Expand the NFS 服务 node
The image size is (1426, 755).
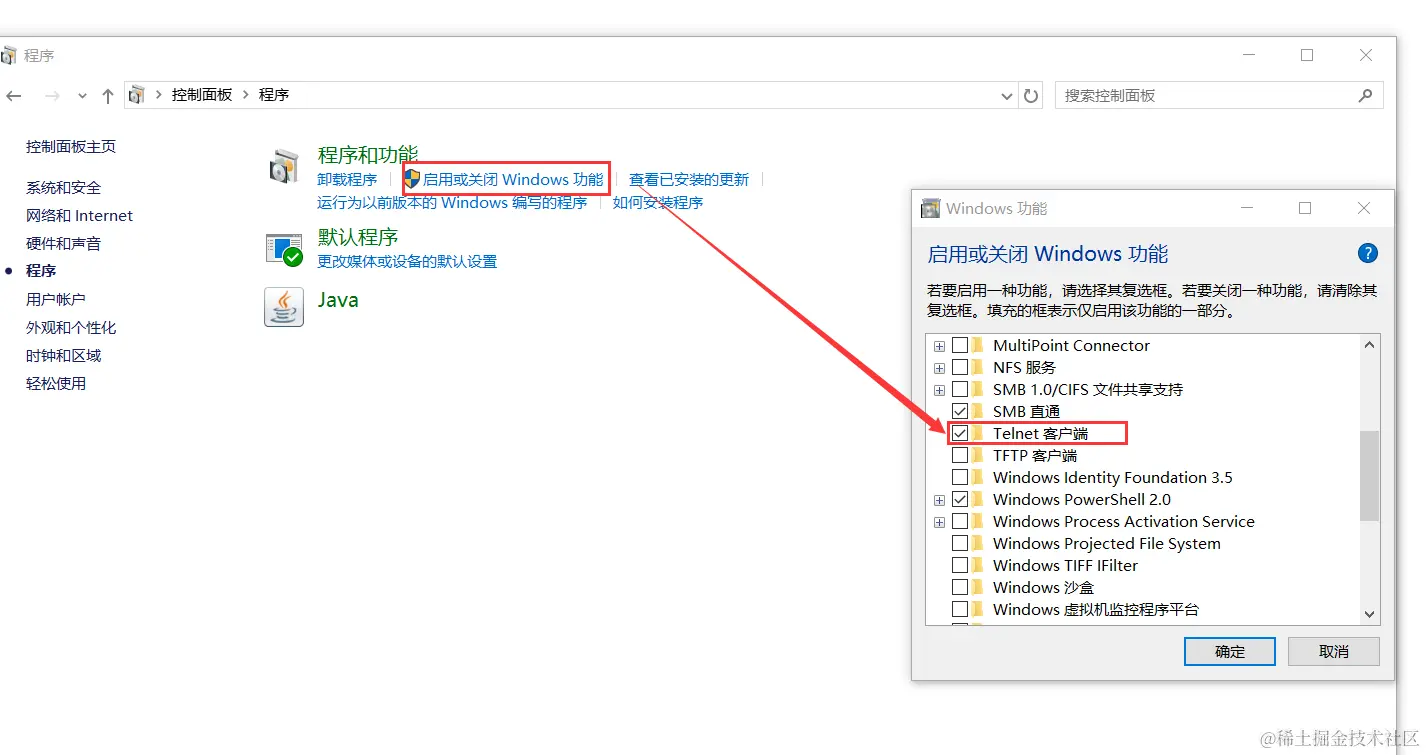click(939, 368)
